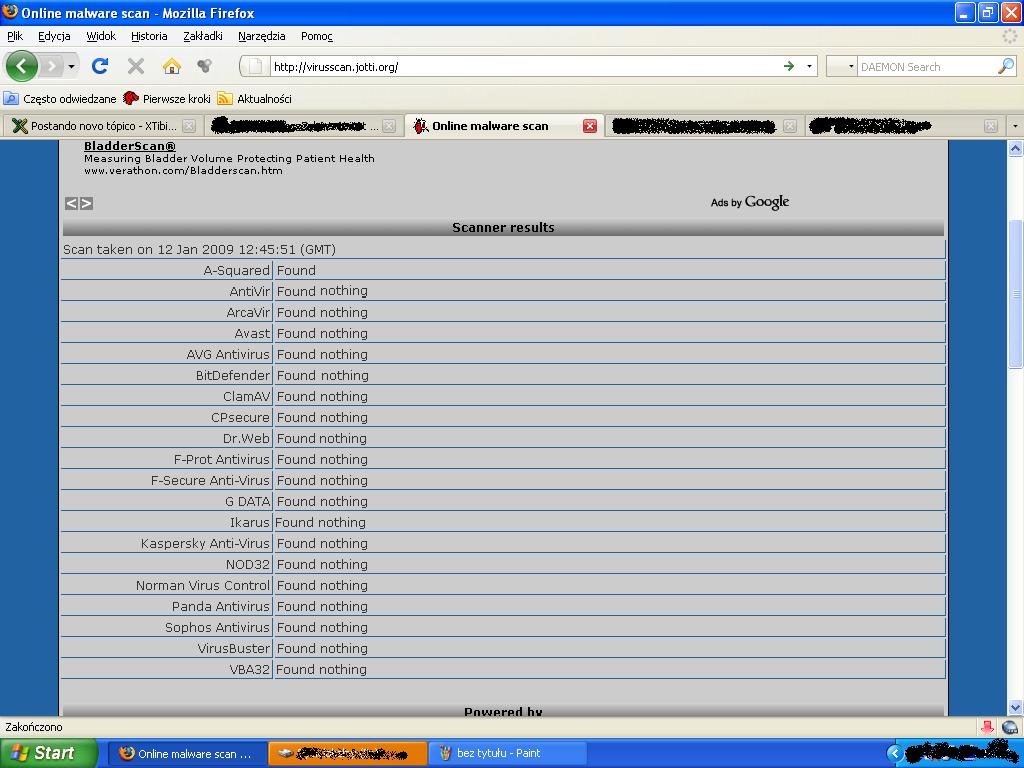Click the green Back navigation button
The height and width of the screenshot is (768, 1024).
(x=22, y=66)
